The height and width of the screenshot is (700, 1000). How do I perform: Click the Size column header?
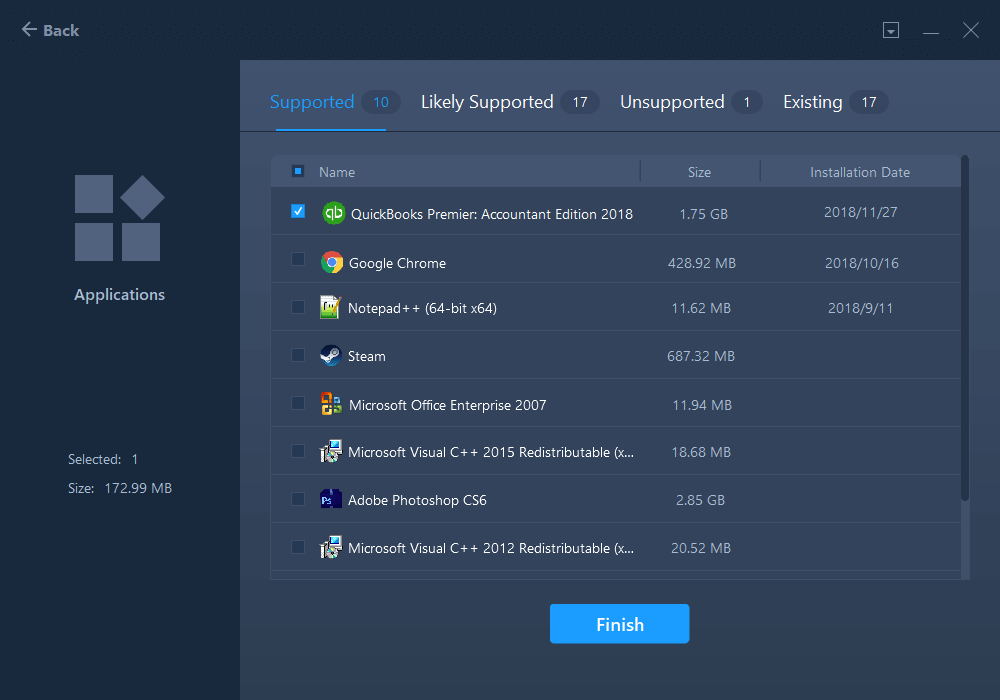coord(699,172)
